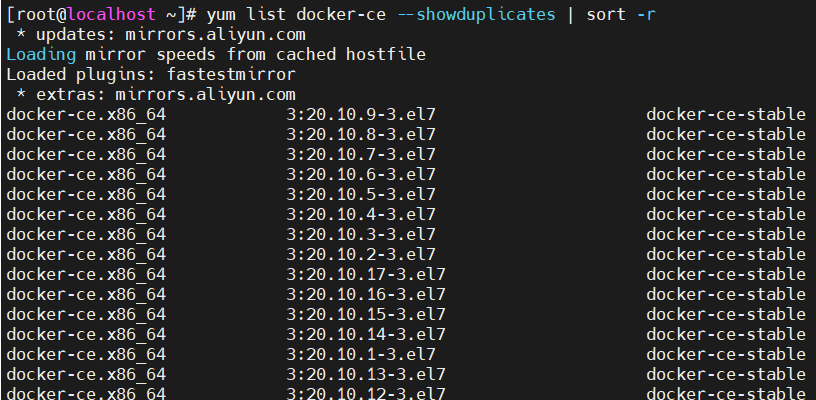Viewport: 816px width, 400px height.
Task: Select the 3:20.10.7-3.el7 version text
Action: (361, 154)
